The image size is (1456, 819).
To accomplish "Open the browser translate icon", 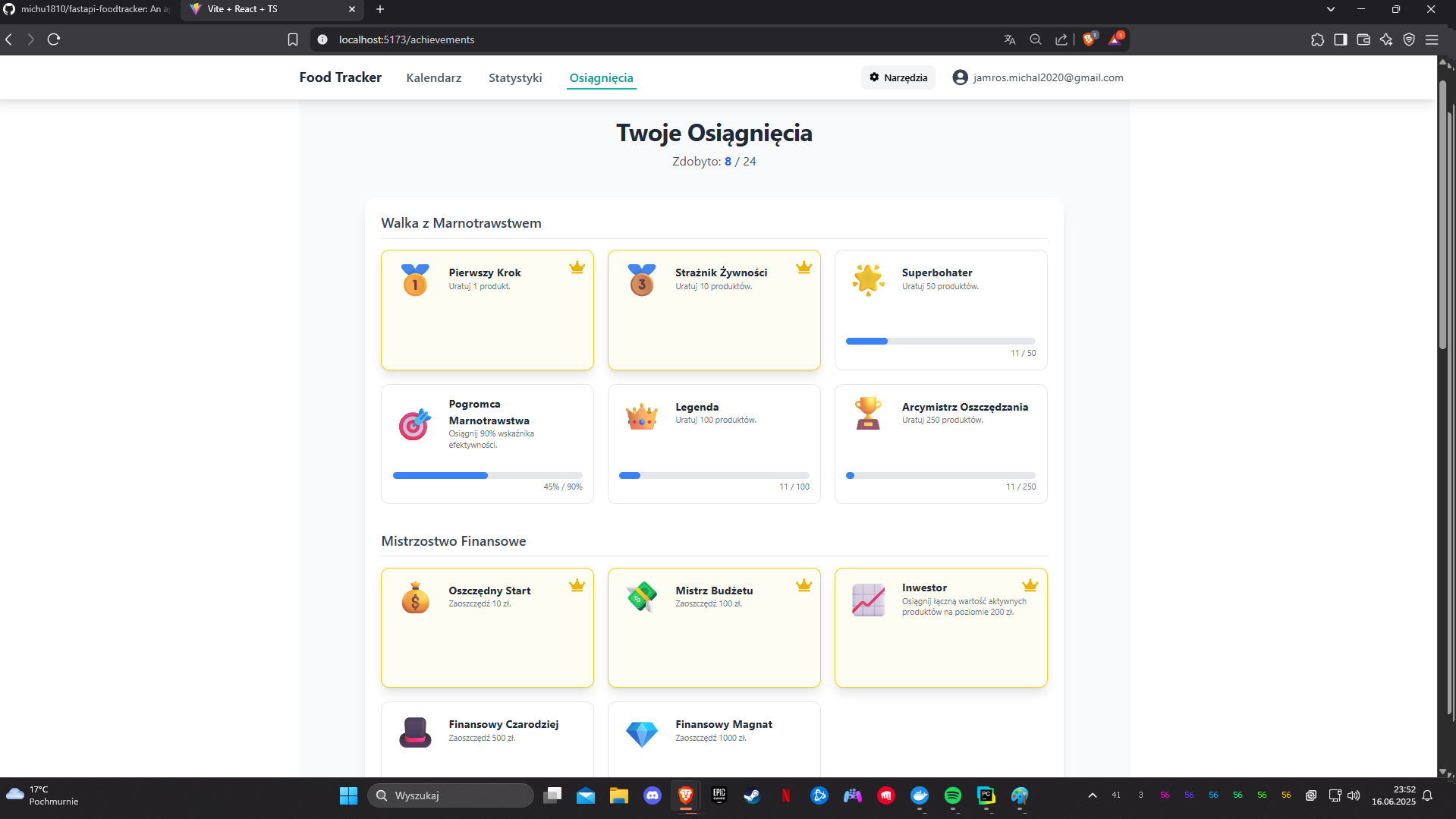I will [x=1010, y=39].
